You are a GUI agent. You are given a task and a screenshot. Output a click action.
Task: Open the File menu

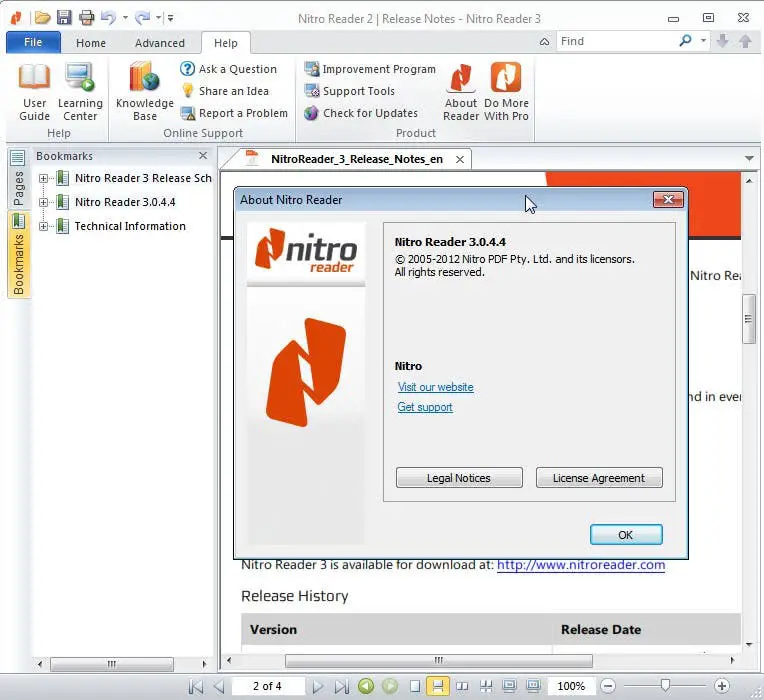33,42
